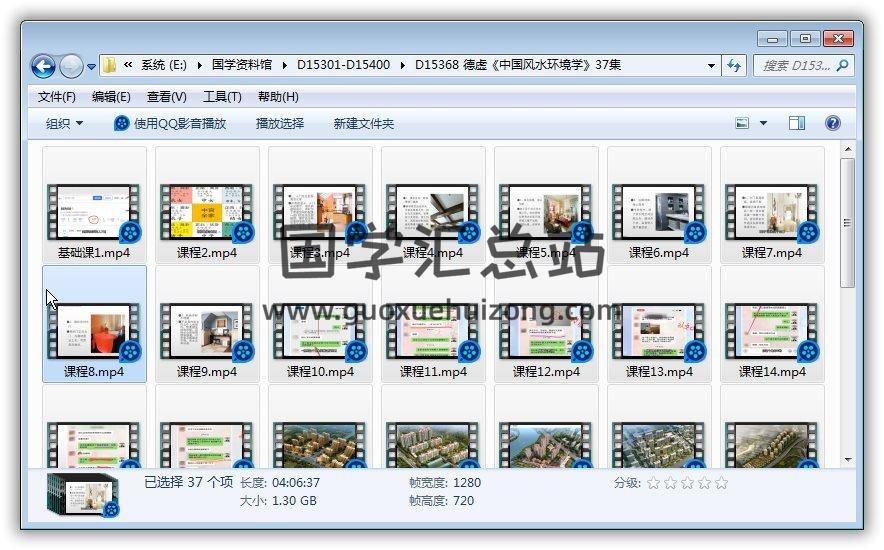Open the help question mark icon
This screenshot has height=550, width=884.
832,123
